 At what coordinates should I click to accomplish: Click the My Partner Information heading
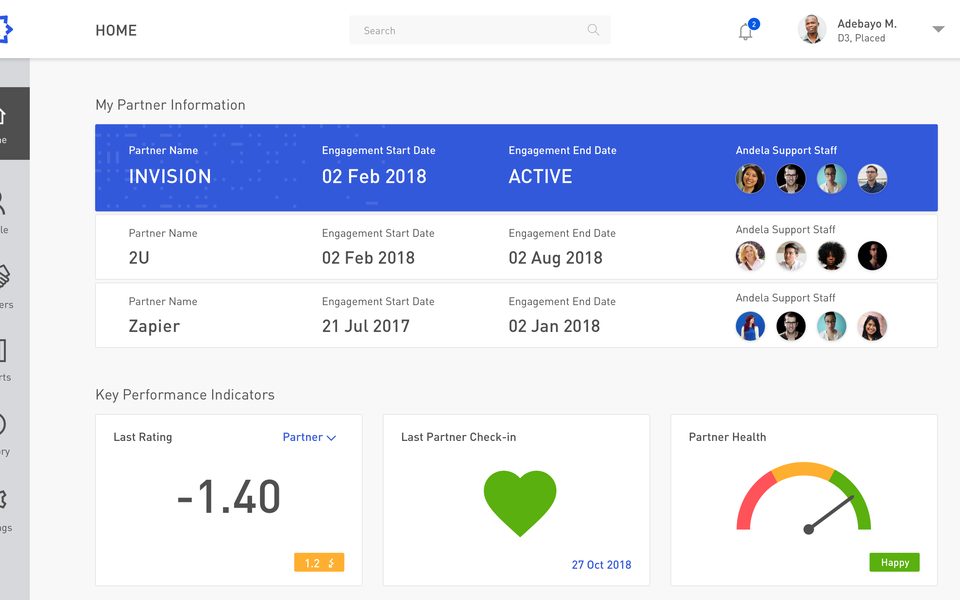[170, 105]
